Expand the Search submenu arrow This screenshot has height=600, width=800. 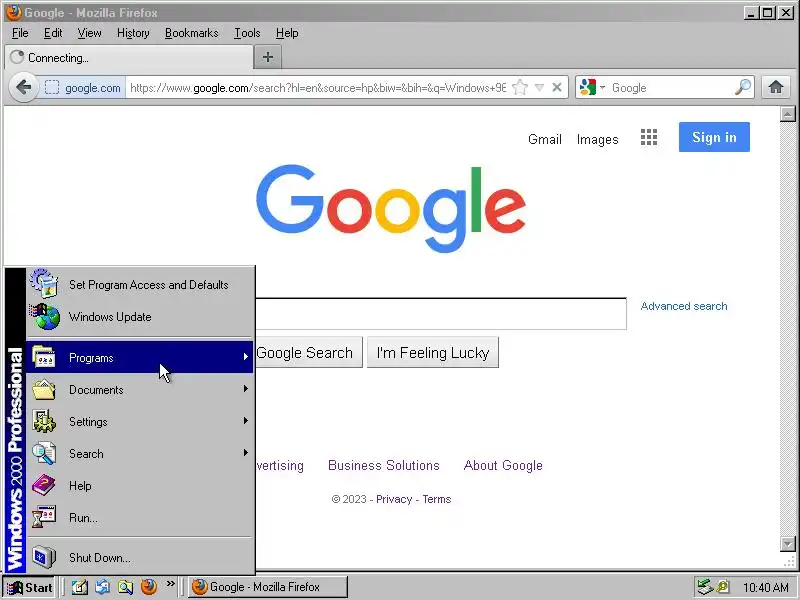coord(246,453)
